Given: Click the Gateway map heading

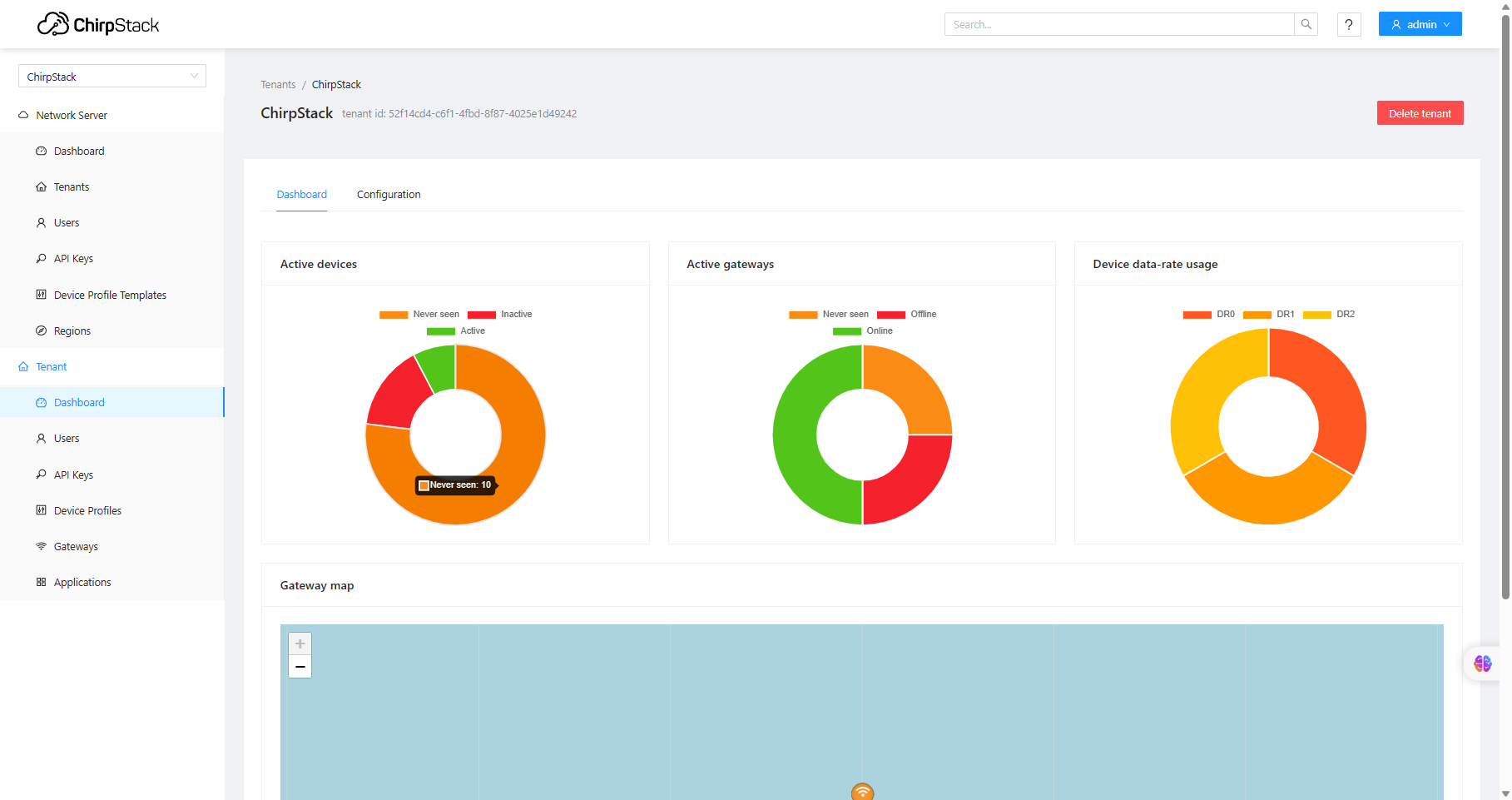Looking at the screenshot, I should coord(317,585).
